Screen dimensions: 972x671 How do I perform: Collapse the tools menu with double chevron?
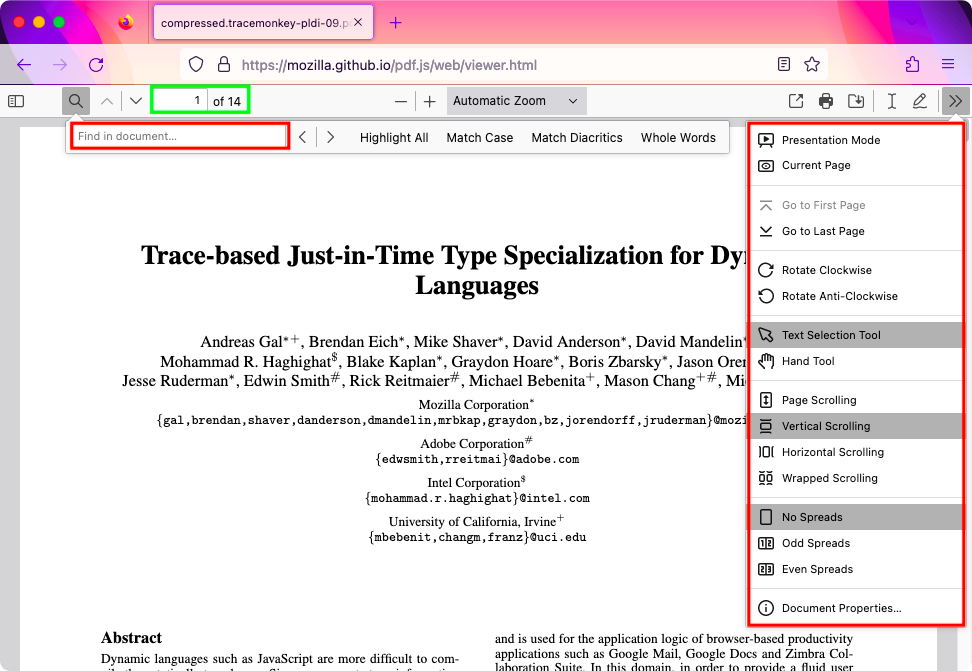click(954, 100)
